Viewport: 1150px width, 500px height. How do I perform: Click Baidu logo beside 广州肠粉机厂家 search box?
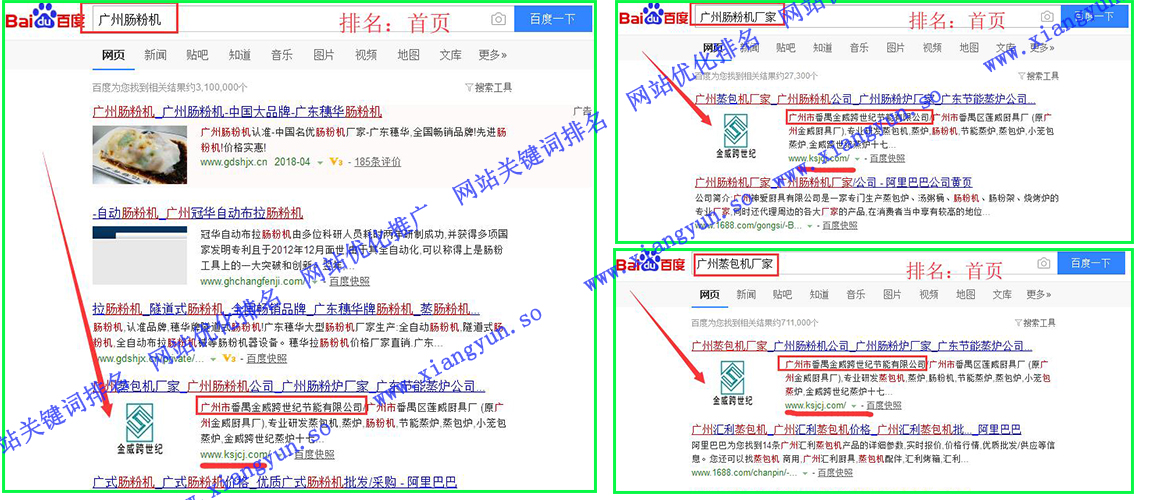pos(653,15)
